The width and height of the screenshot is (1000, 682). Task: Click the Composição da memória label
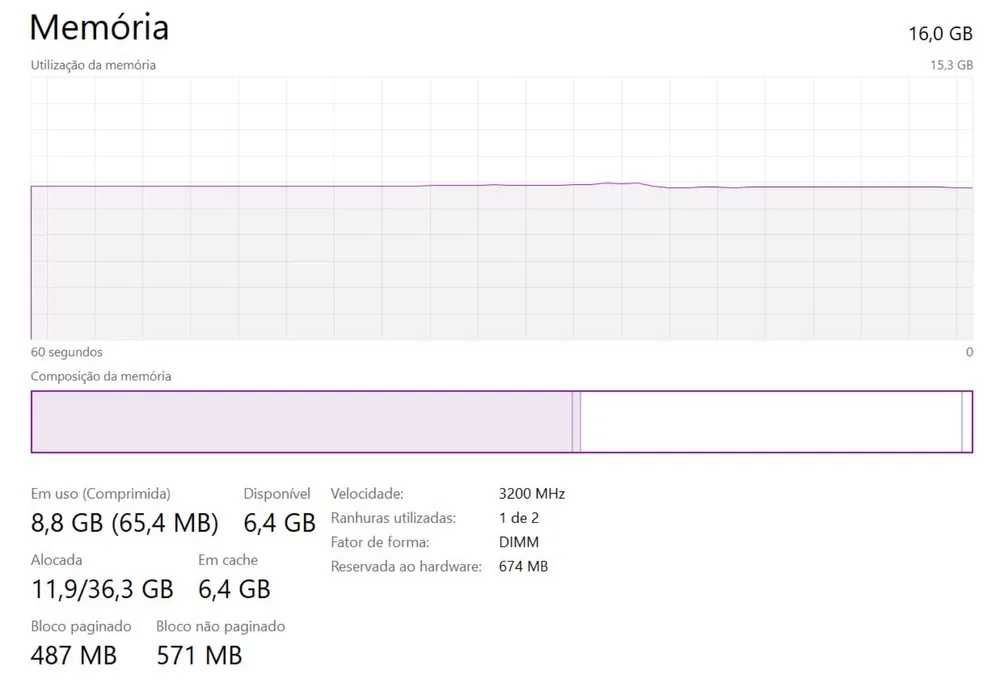[x=101, y=376]
